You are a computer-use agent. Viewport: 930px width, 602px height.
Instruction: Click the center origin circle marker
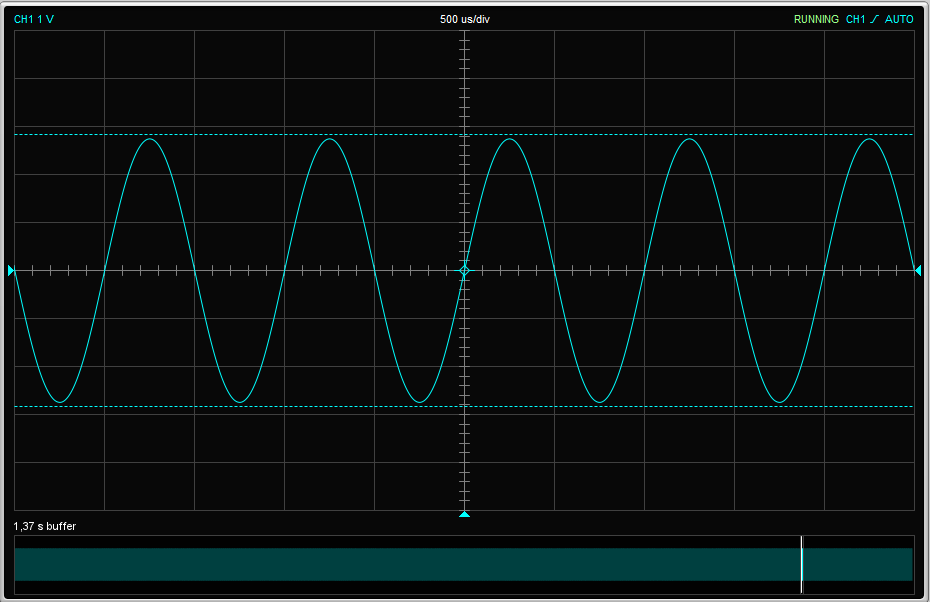464,271
